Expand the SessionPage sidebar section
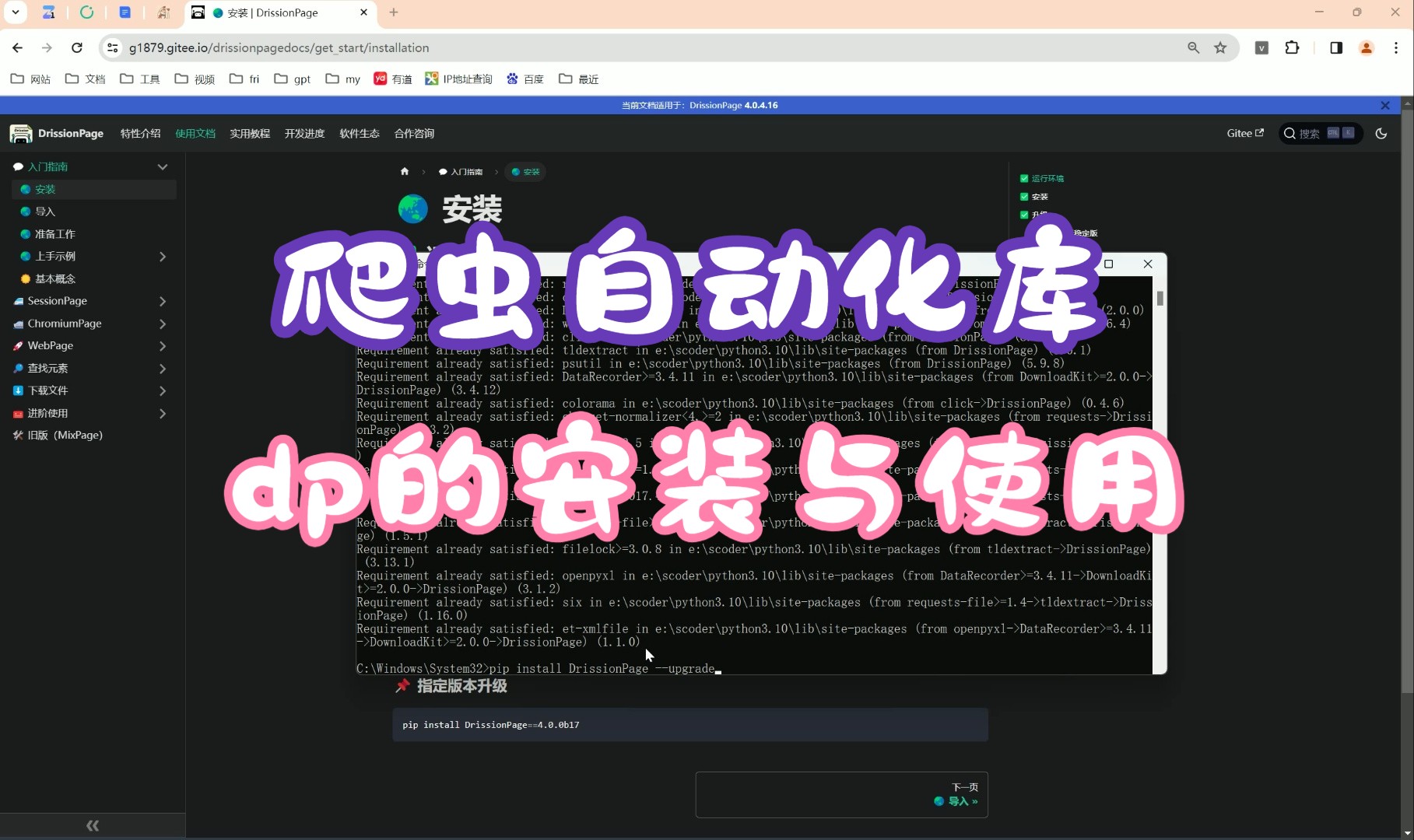 163,301
